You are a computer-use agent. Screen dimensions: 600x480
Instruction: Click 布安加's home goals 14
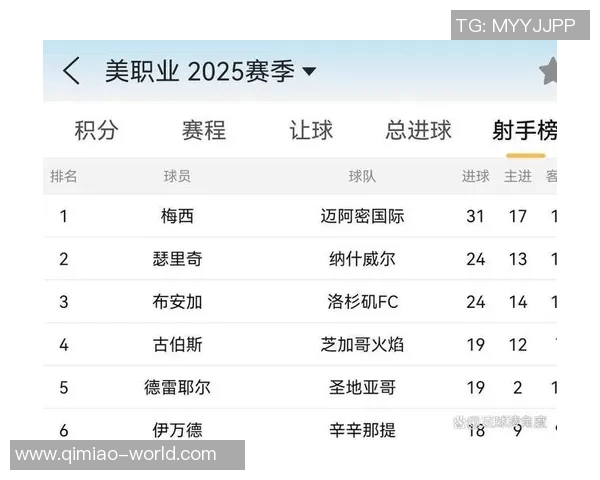[518, 302]
